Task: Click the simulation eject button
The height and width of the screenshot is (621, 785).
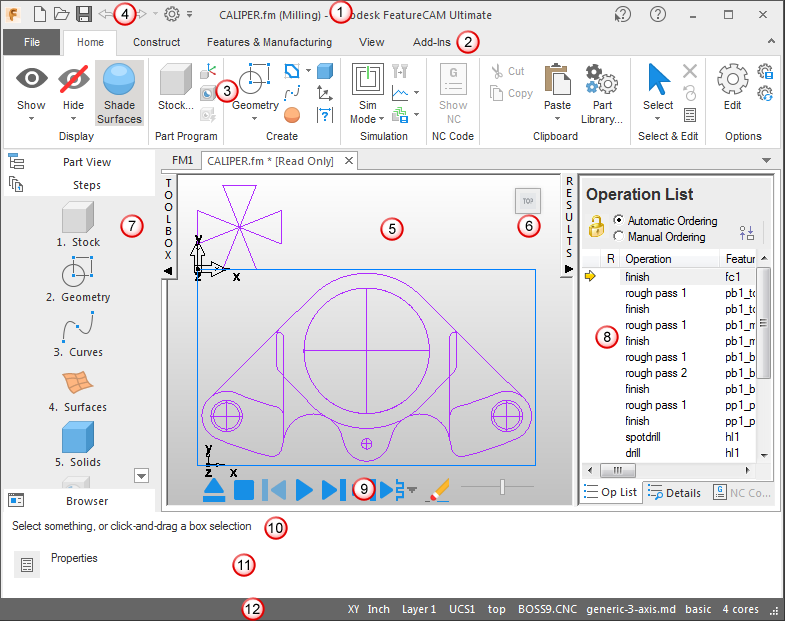Action: click(x=214, y=490)
